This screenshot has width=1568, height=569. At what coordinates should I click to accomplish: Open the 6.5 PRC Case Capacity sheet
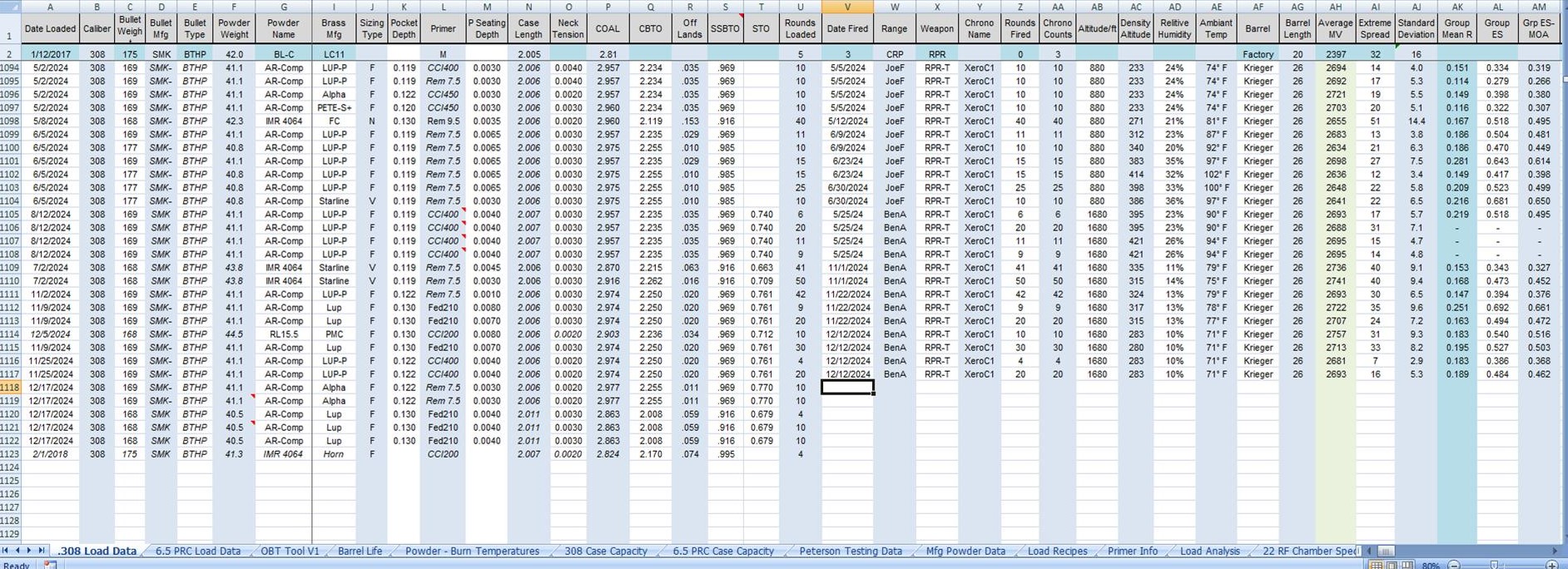coord(723,551)
